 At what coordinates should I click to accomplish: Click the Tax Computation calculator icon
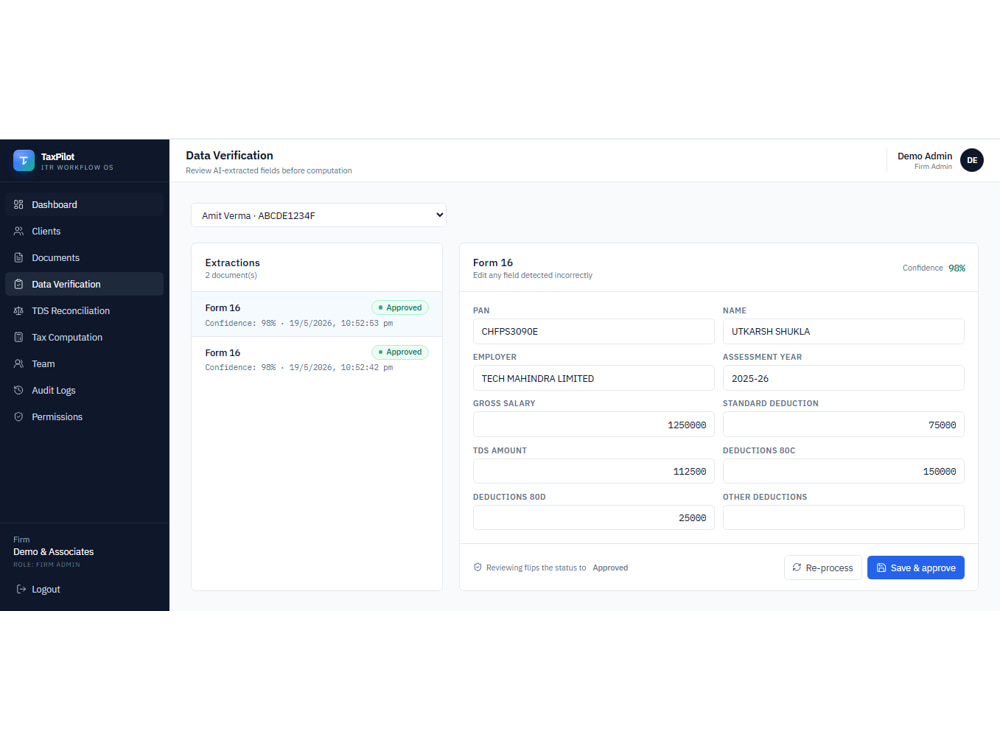click(x=18, y=337)
